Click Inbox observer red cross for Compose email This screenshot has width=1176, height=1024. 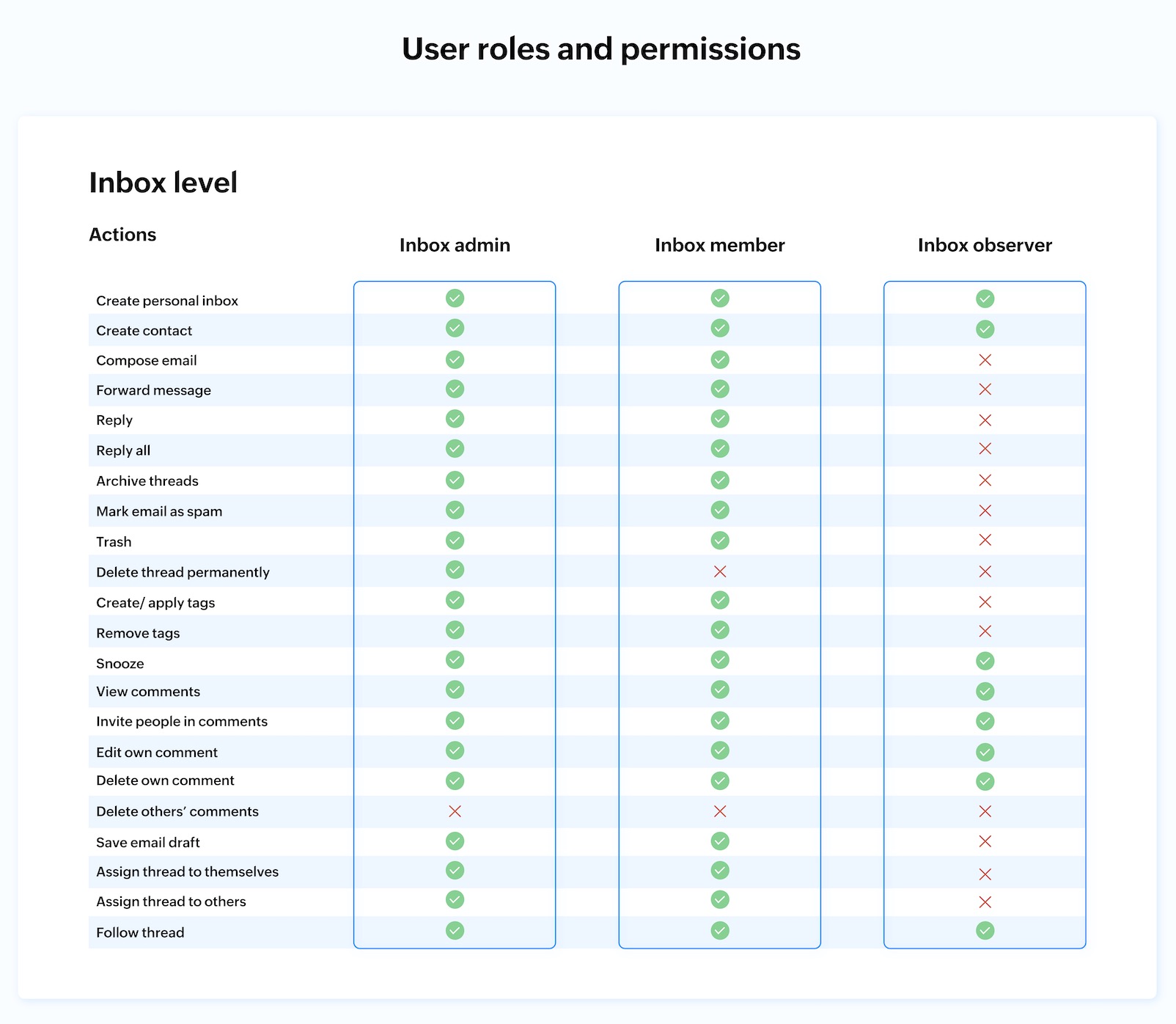pyautogui.click(x=985, y=360)
